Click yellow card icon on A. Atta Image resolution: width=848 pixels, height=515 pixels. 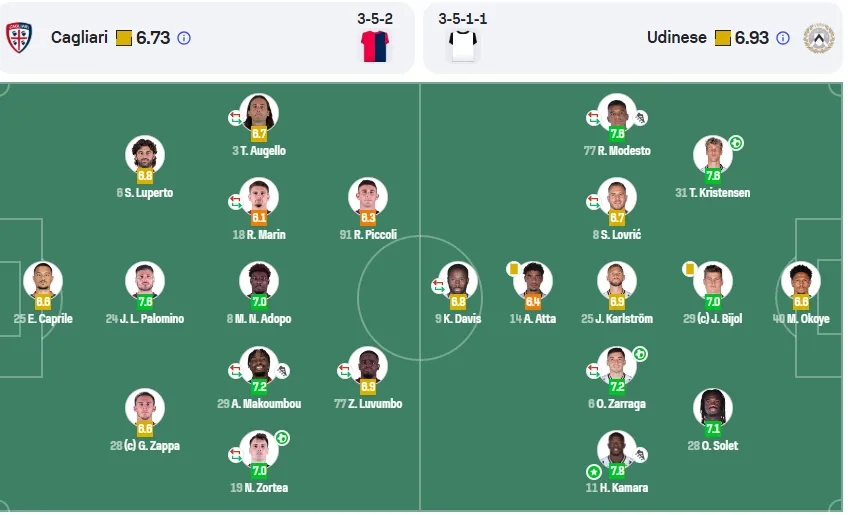[x=514, y=268]
